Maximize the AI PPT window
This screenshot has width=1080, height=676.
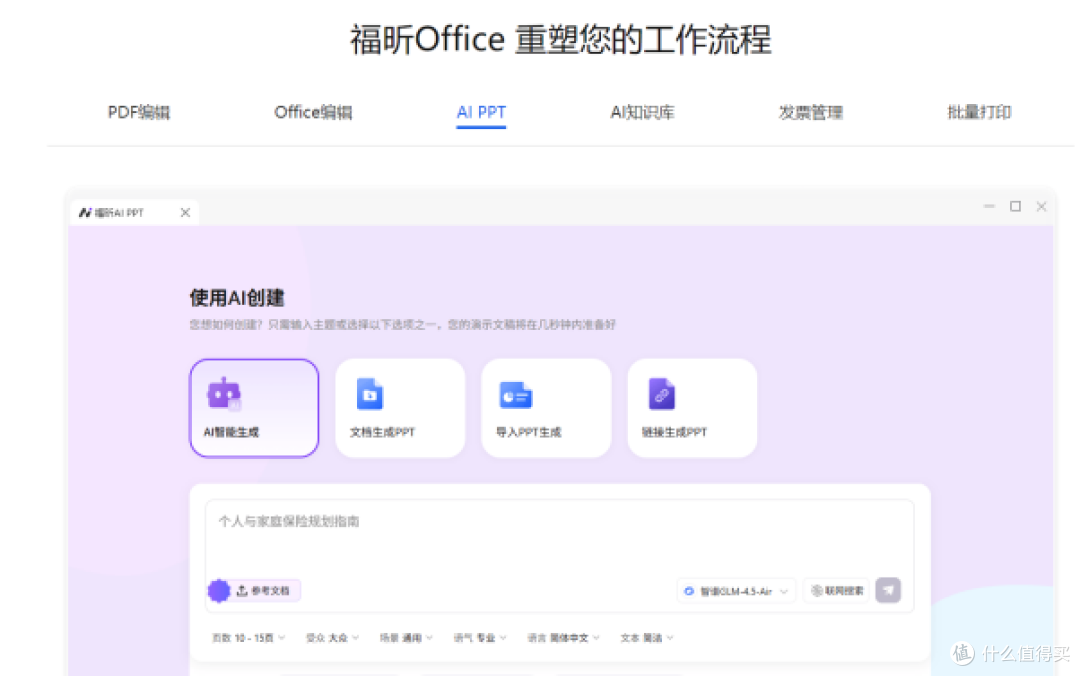[x=1015, y=206]
